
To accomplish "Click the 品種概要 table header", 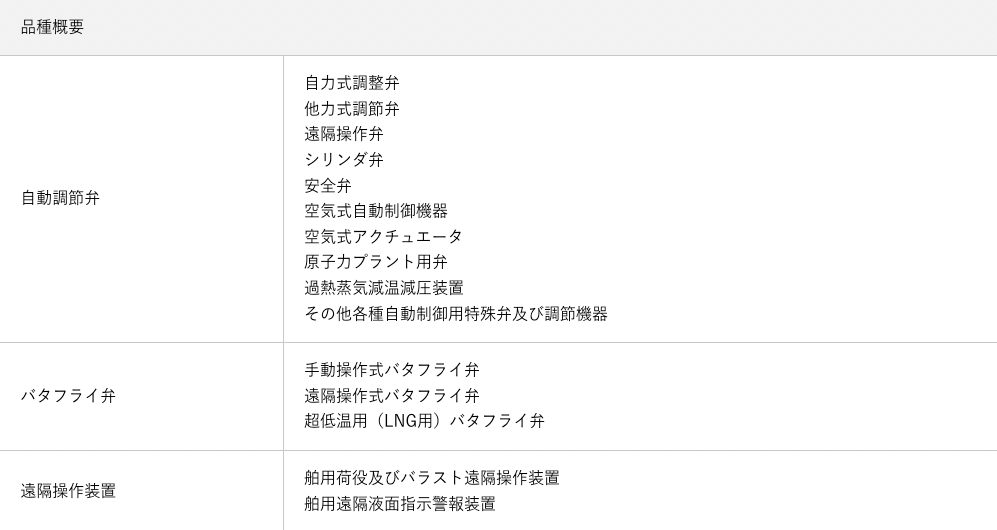I will [x=53, y=28].
